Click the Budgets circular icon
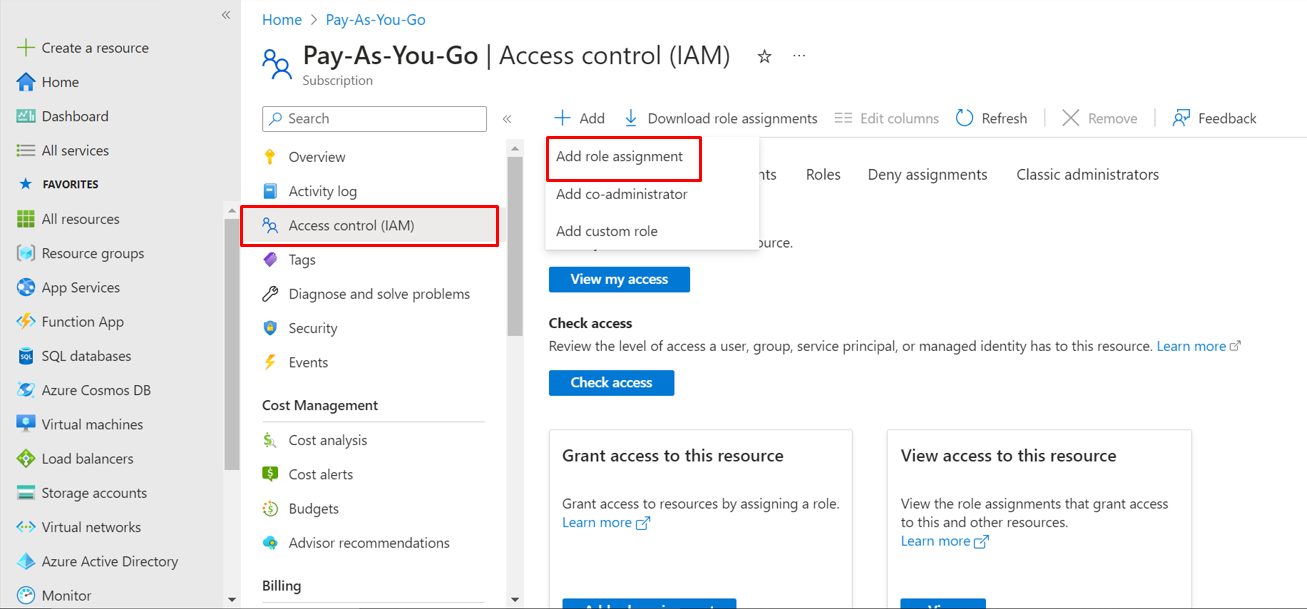 pyautogui.click(x=270, y=508)
